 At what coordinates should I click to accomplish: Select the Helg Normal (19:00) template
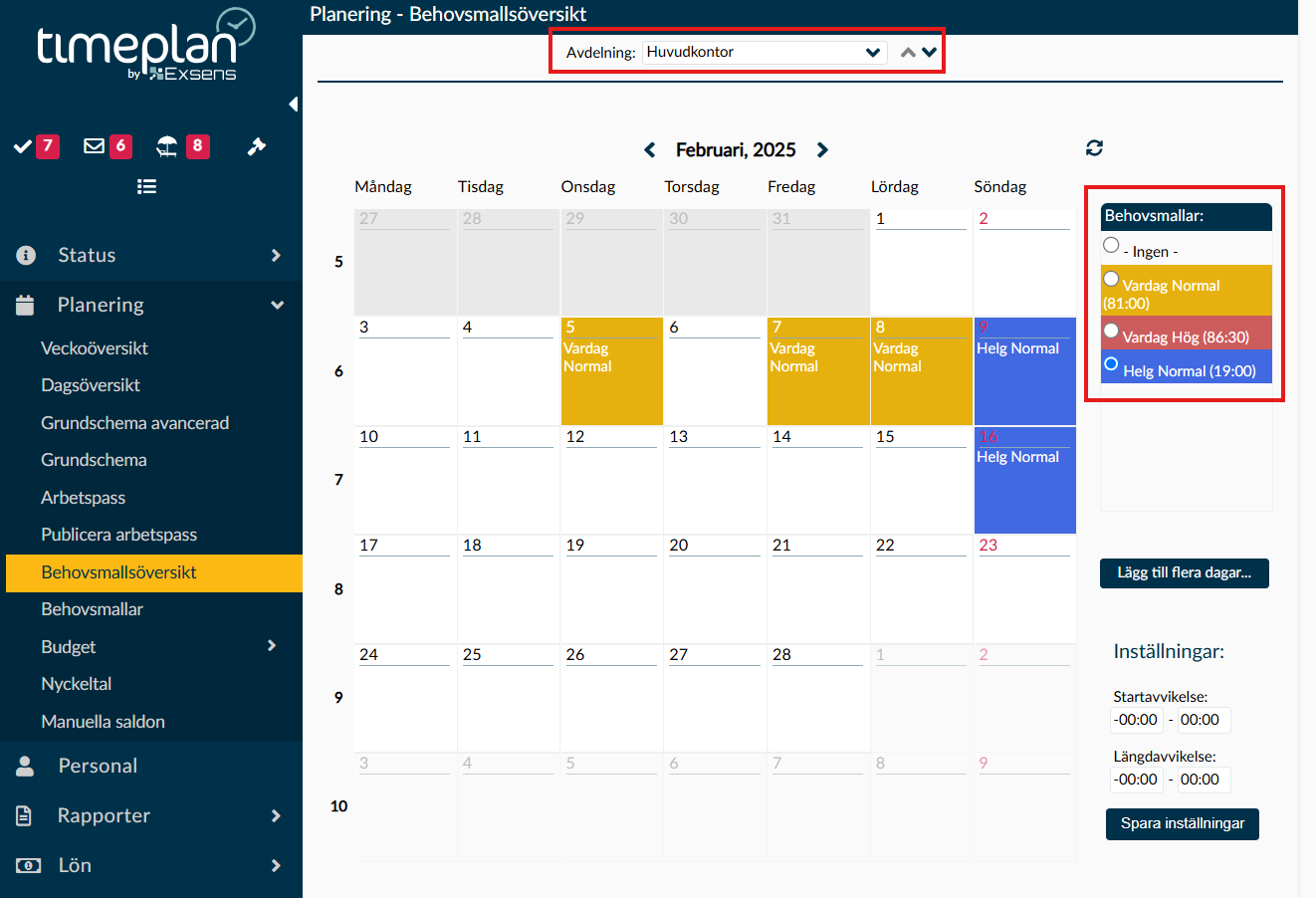pos(1187,367)
